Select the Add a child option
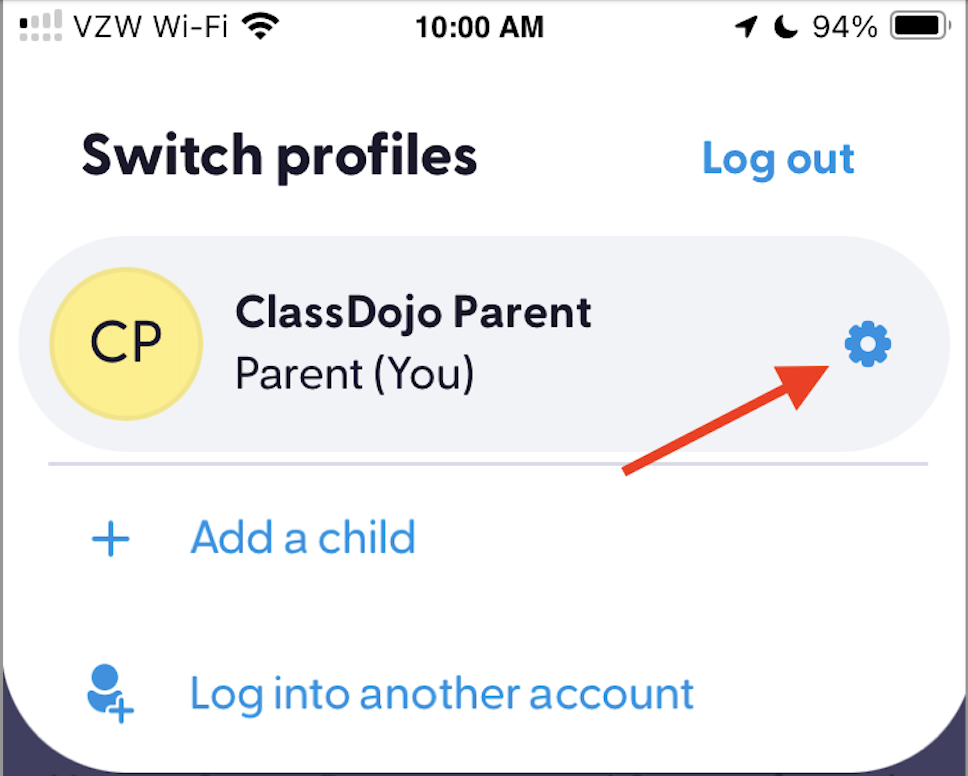The height and width of the screenshot is (776, 968). (303, 538)
